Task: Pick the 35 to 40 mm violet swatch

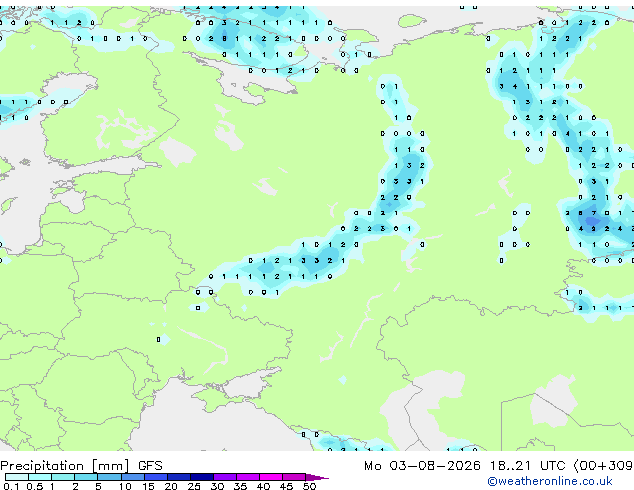Action: click(x=248, y=477)
